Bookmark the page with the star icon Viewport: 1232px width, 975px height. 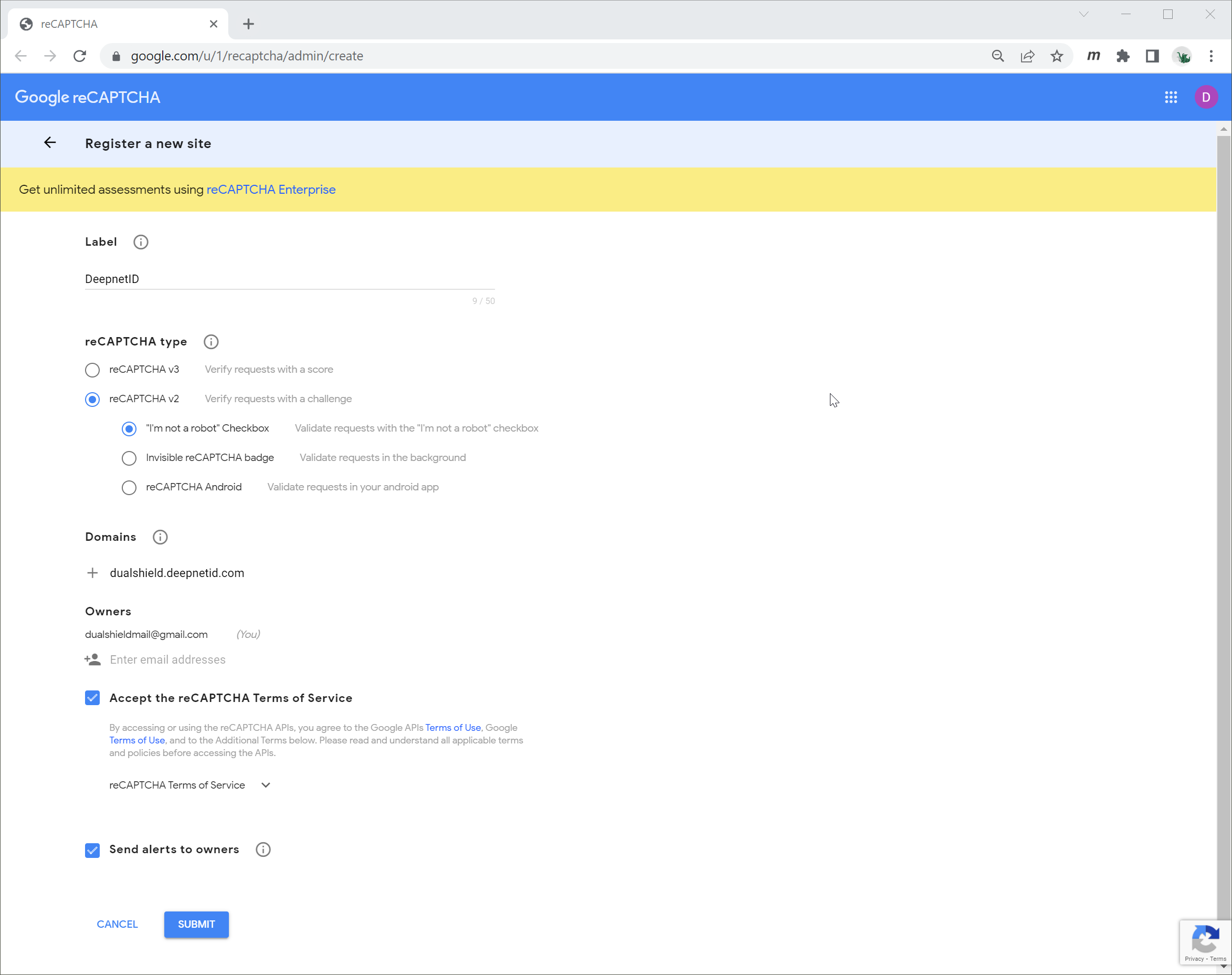tap(1057, 56)
